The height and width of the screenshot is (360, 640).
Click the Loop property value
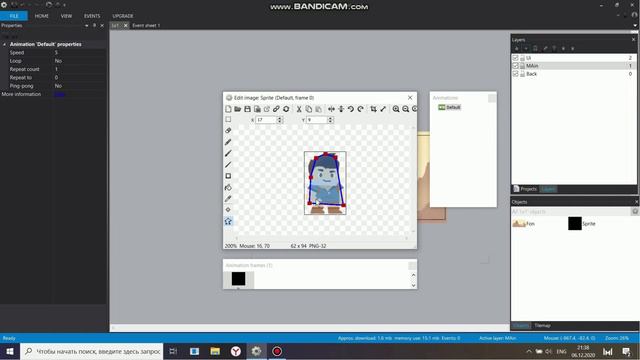point(80,61)
